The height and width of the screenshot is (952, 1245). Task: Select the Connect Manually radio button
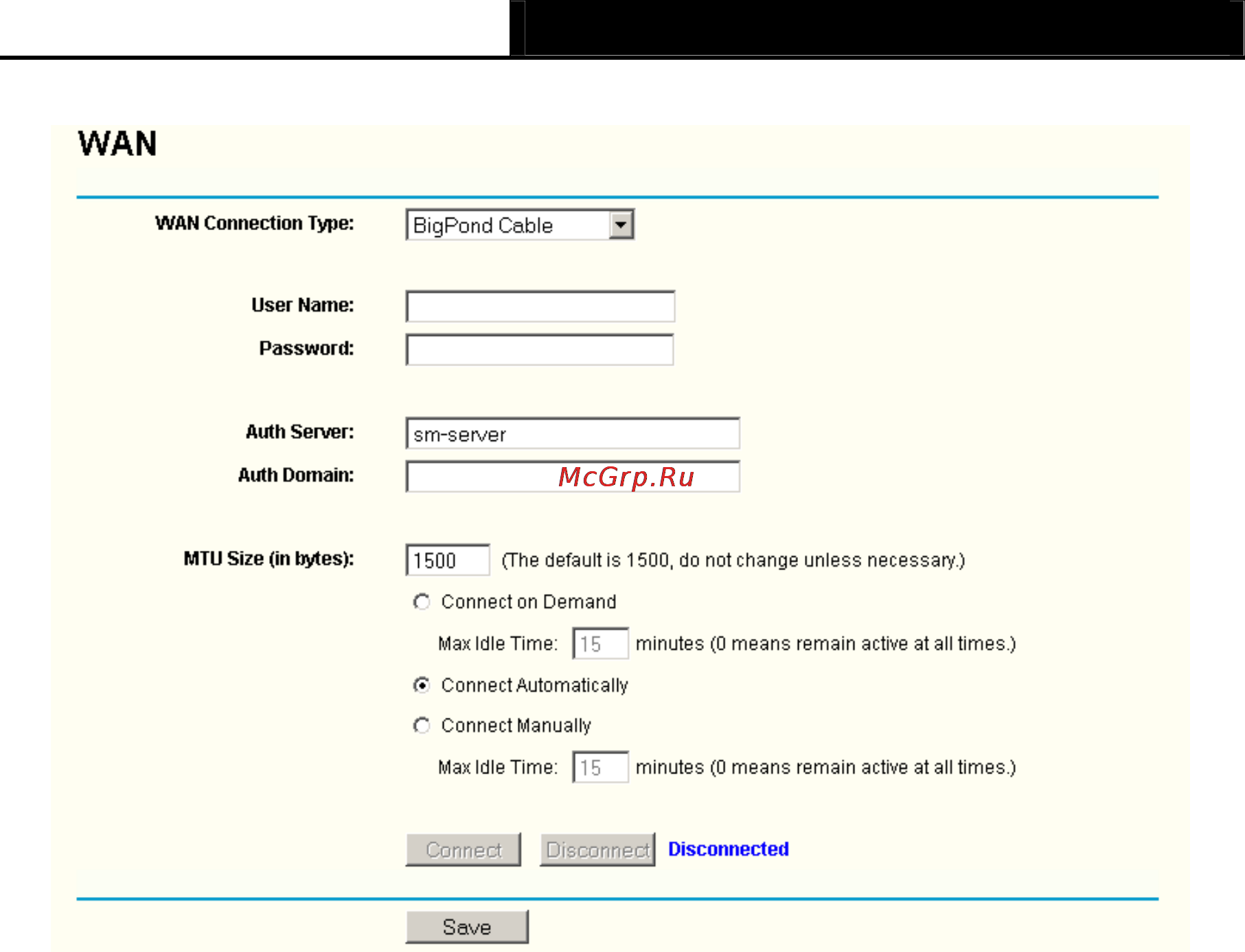[422, 725]
